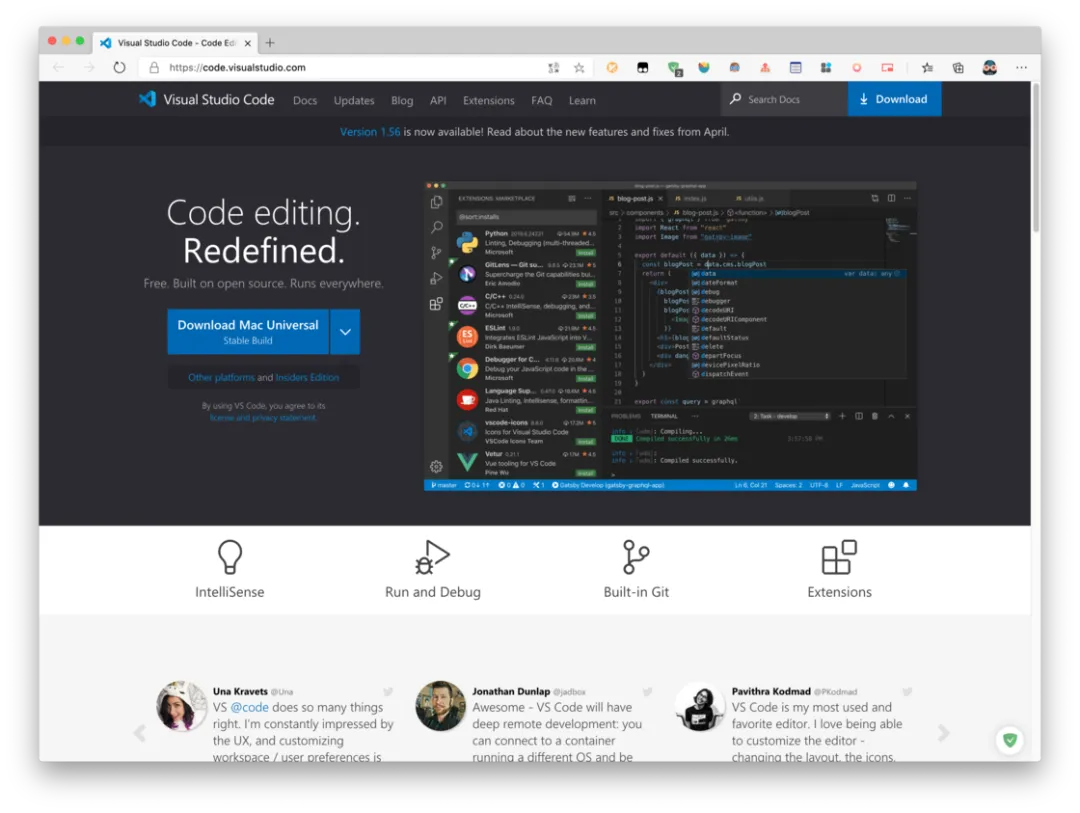Reload the page with the refresh icon

(120, 68)
